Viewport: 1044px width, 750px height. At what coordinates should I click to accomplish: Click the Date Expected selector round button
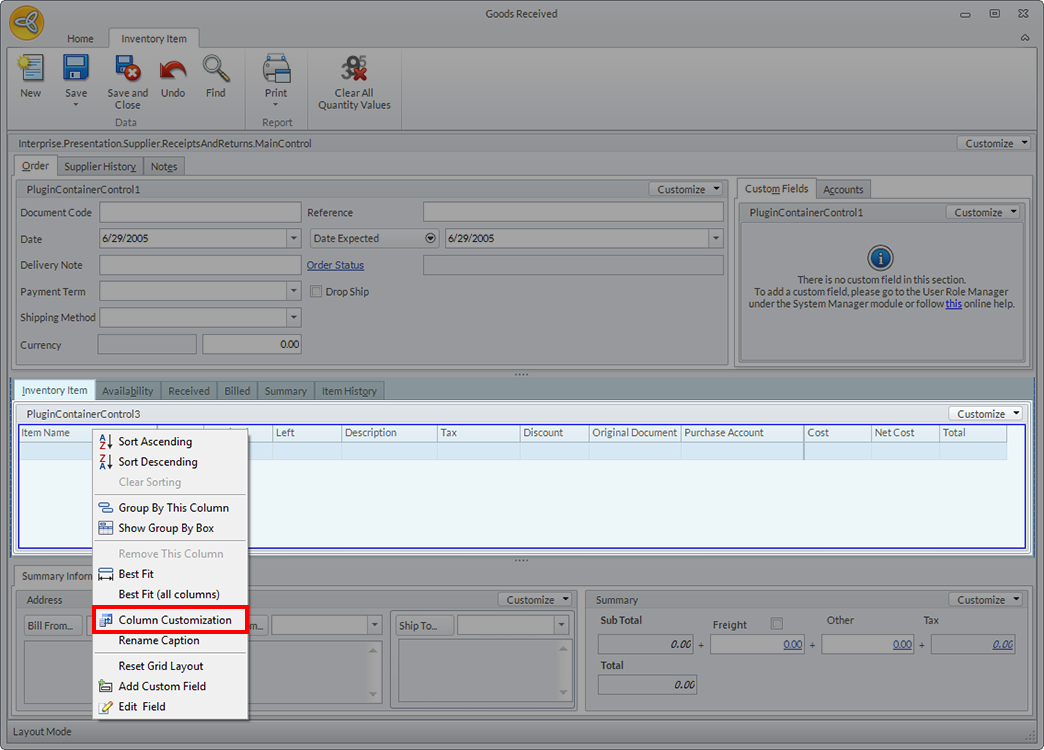(431, 239)
